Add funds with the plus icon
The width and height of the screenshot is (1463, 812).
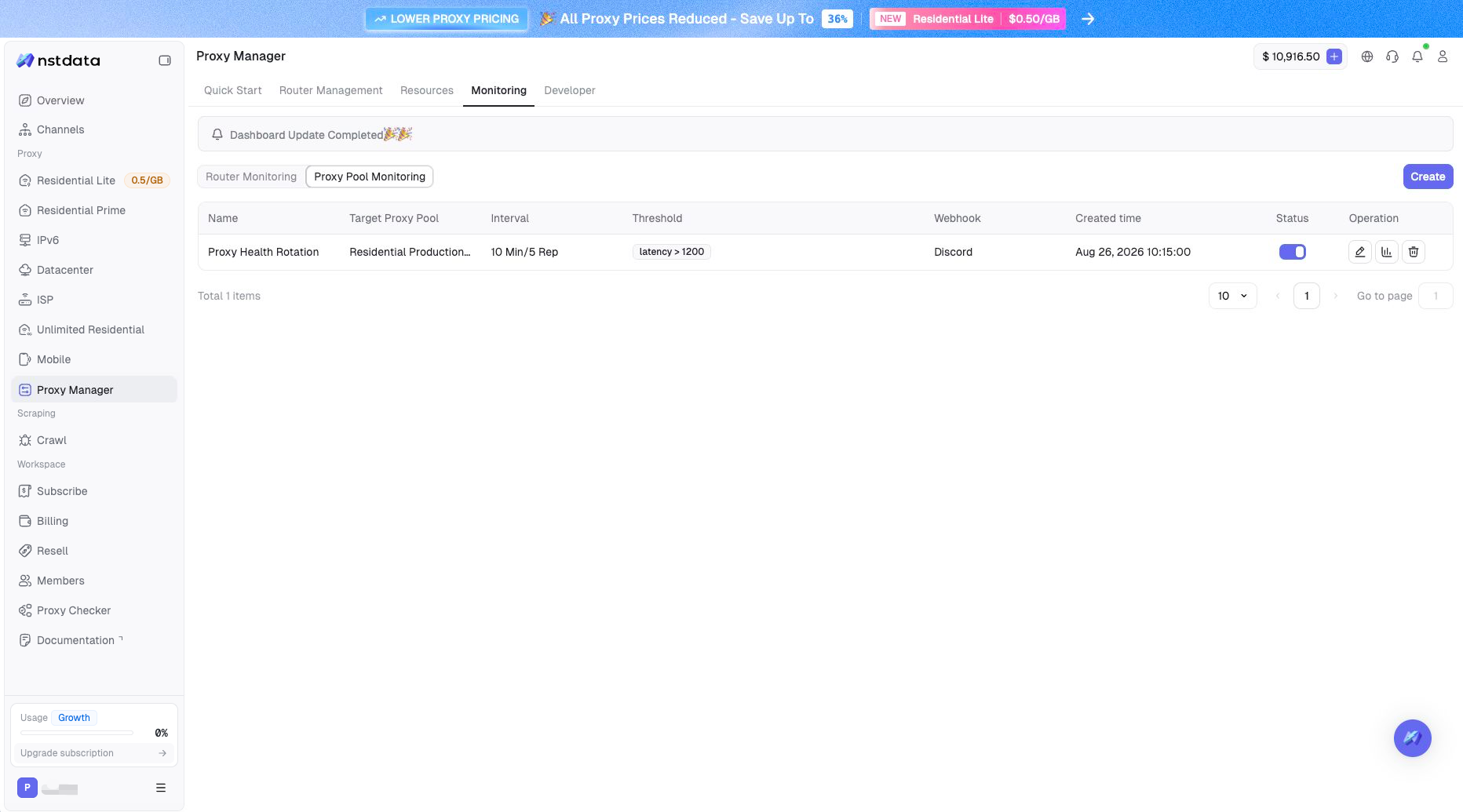coord(1333,56)
